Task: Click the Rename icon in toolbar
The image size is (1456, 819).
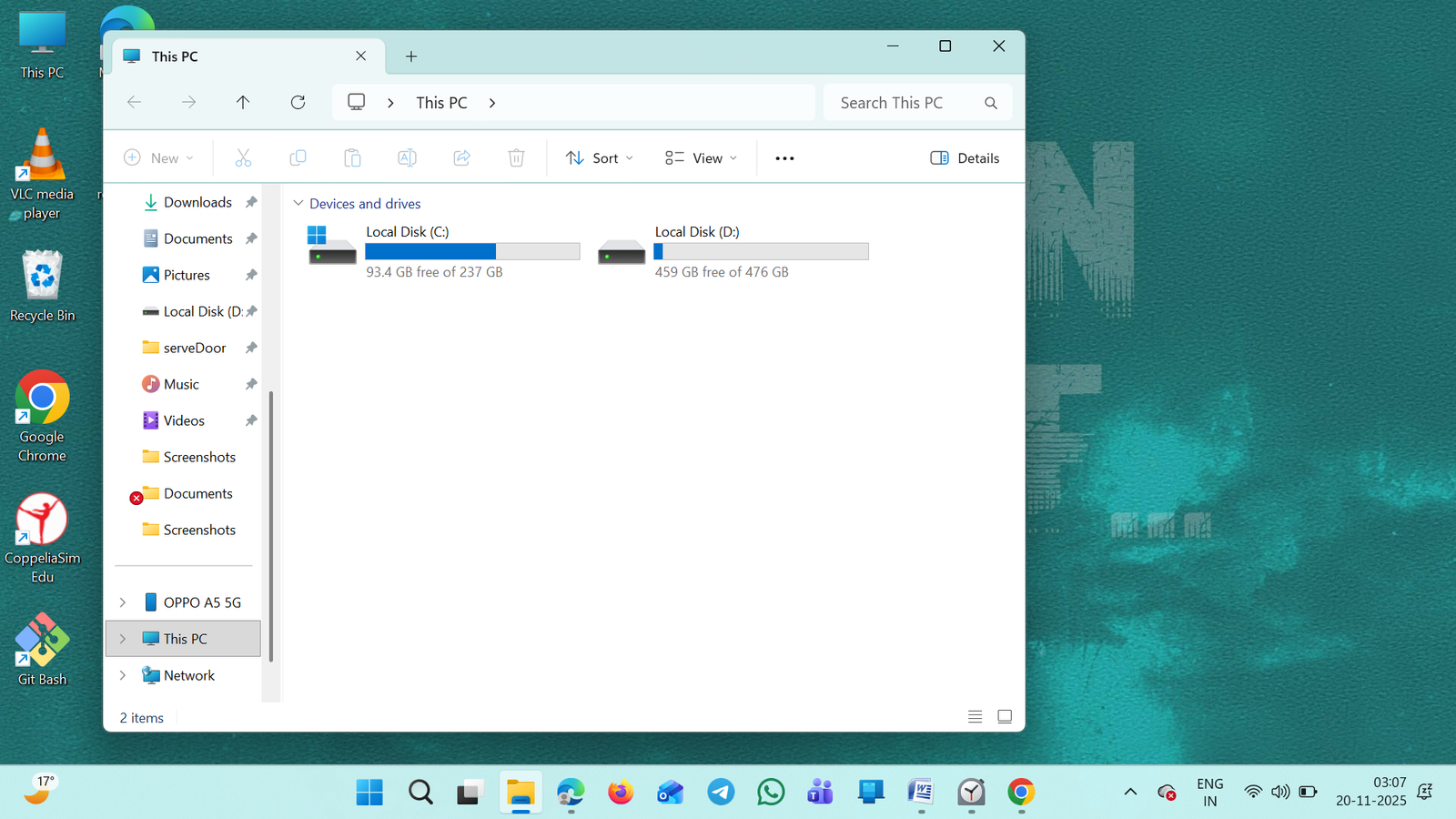Action: coord(407,158)
